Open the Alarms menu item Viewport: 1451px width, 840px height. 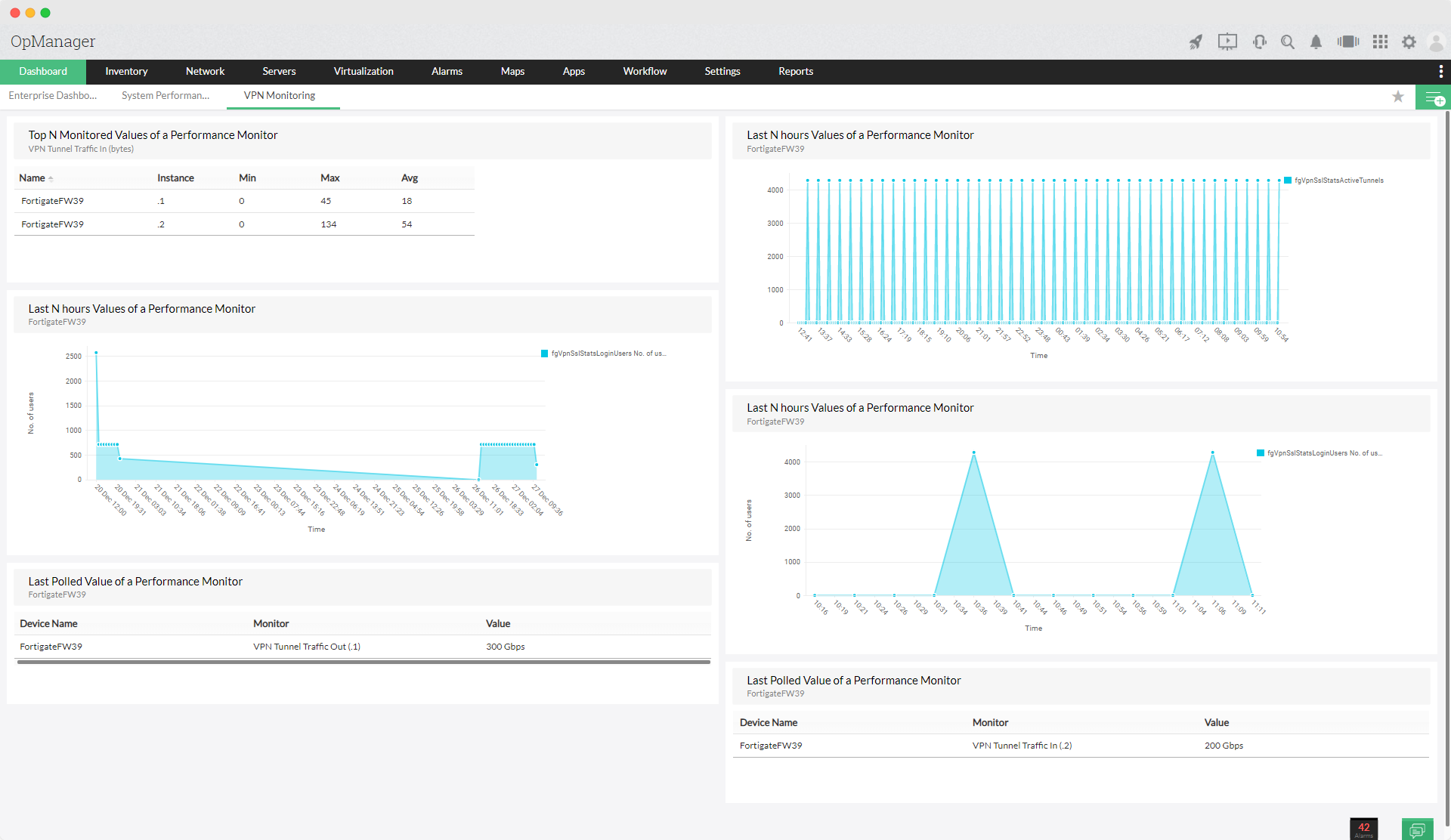click(x=447, y=71)
